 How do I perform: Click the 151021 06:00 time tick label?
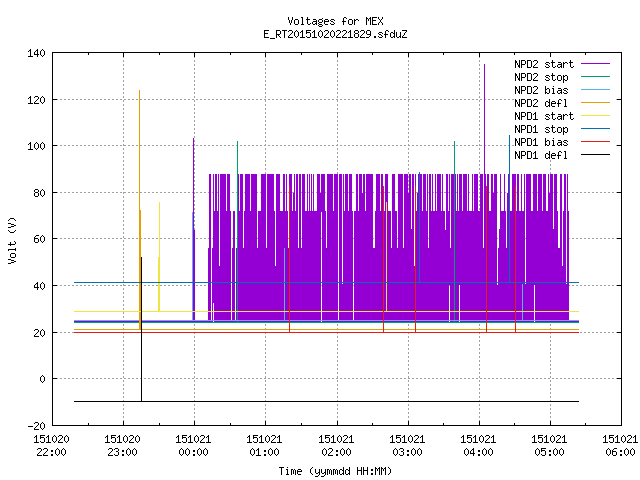620,446
